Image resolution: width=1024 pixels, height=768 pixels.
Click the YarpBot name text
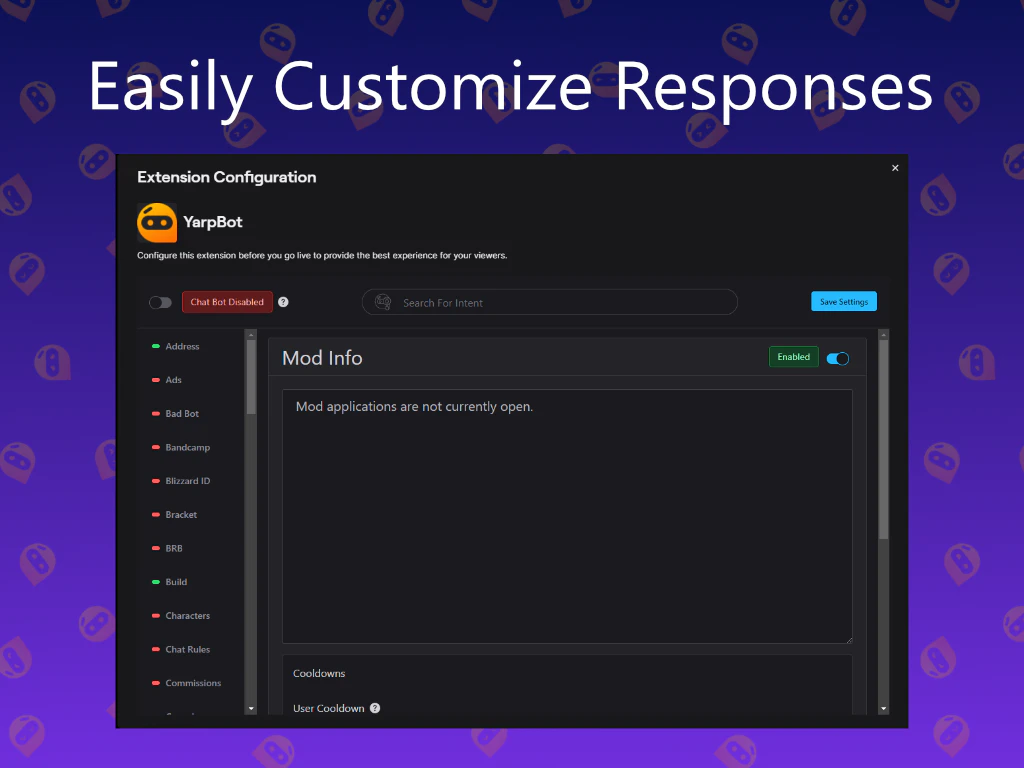(212, 222)
